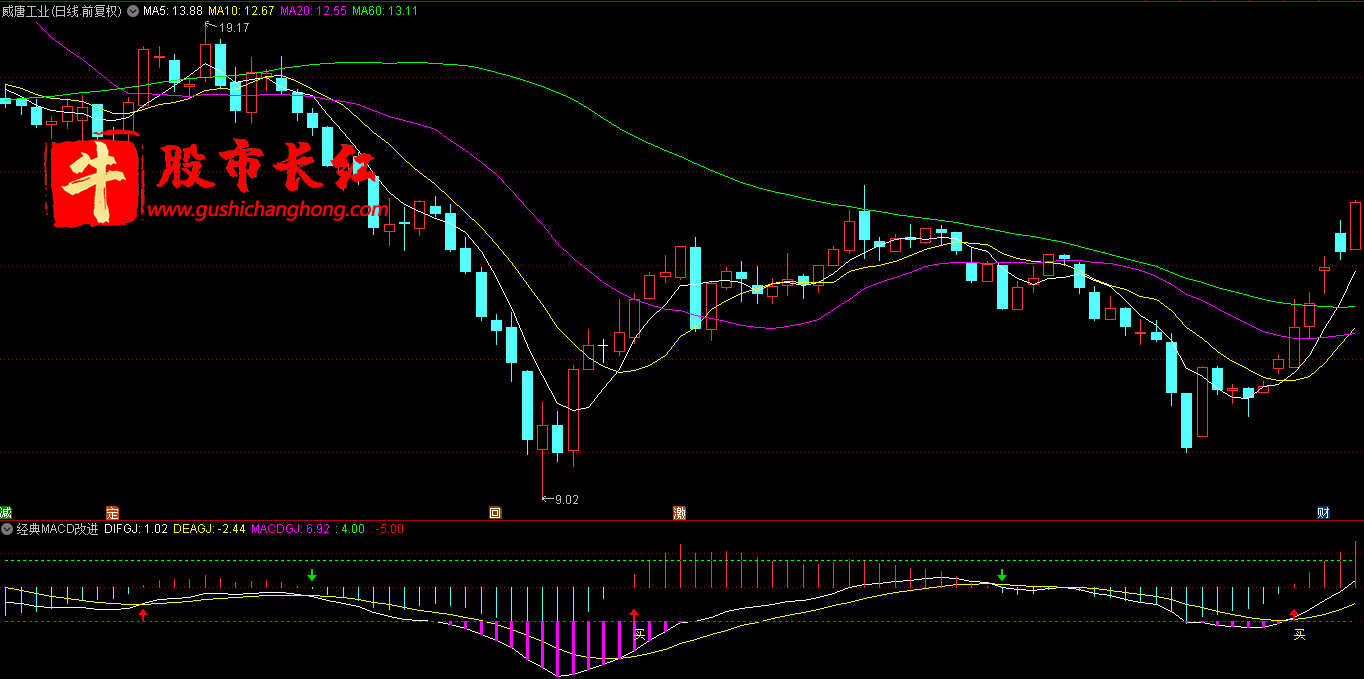Click the MACDGJ: 6.92 value label
1364x679 pixels.
coord(291,529)
